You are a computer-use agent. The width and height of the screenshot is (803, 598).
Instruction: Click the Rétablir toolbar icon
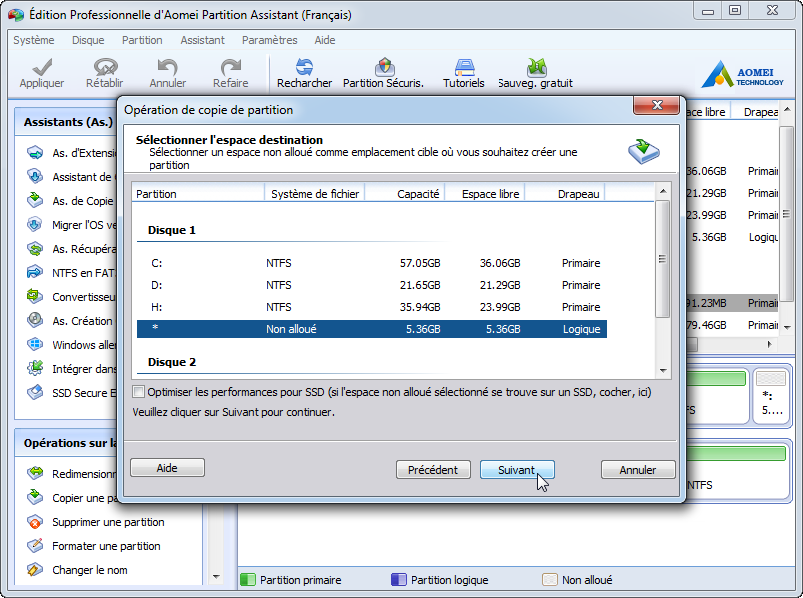click(x=105, y=67)
